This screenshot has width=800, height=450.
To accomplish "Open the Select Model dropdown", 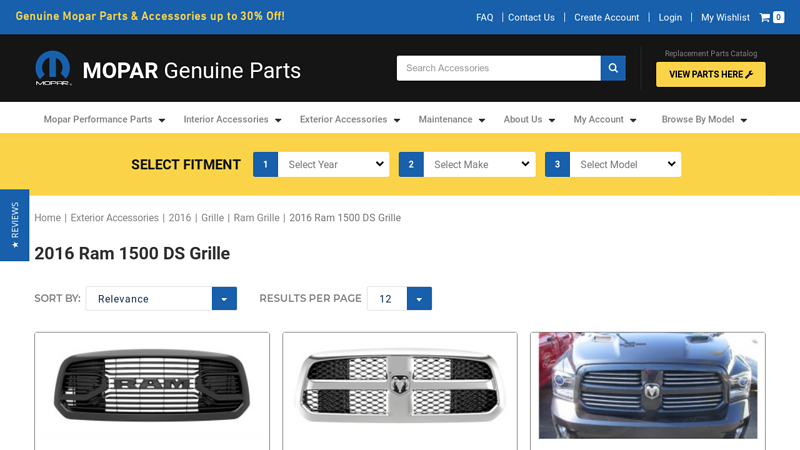I will (x=626, y=164).
